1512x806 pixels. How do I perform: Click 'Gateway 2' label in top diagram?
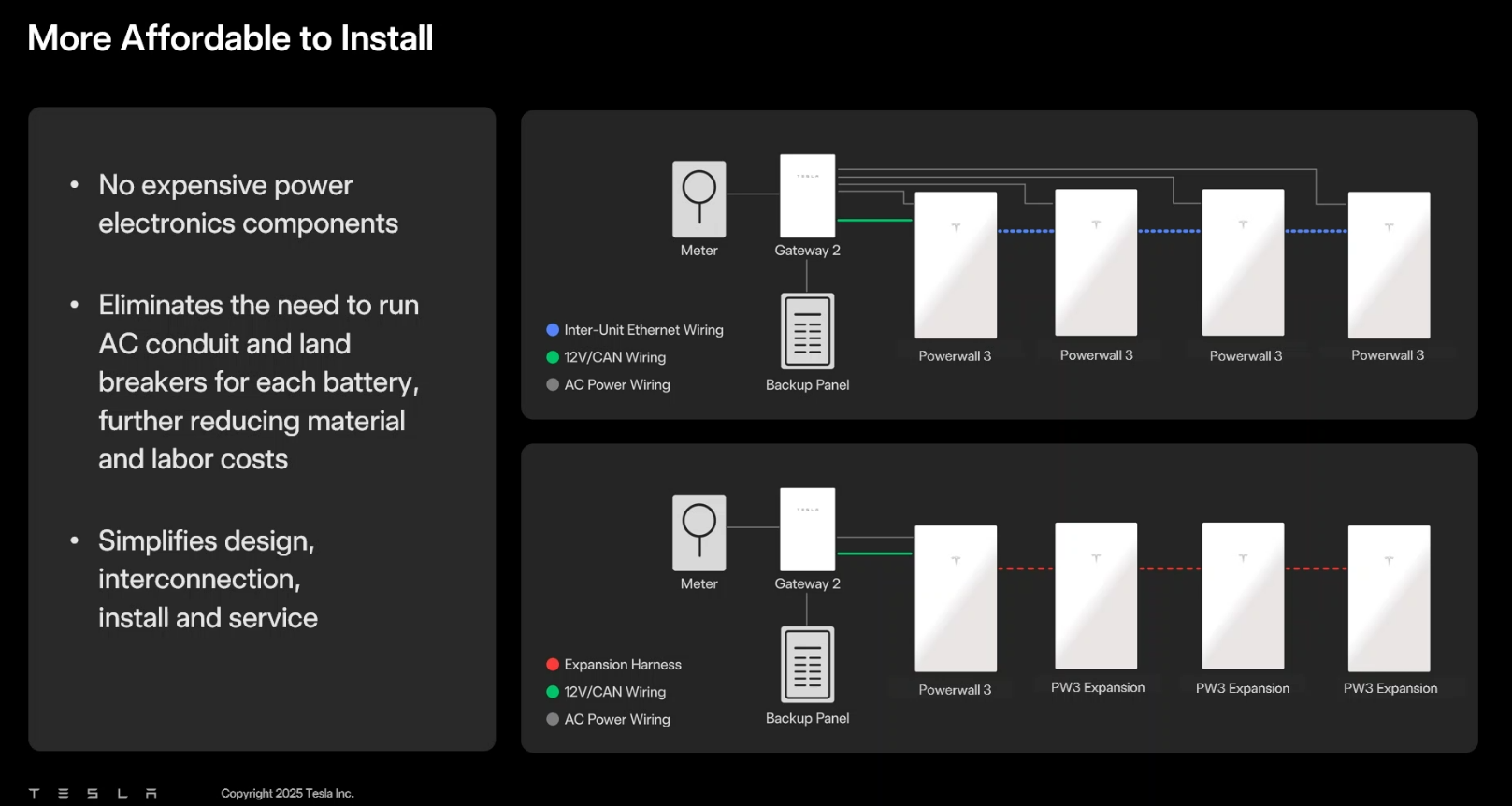click(x=808, y=251)
